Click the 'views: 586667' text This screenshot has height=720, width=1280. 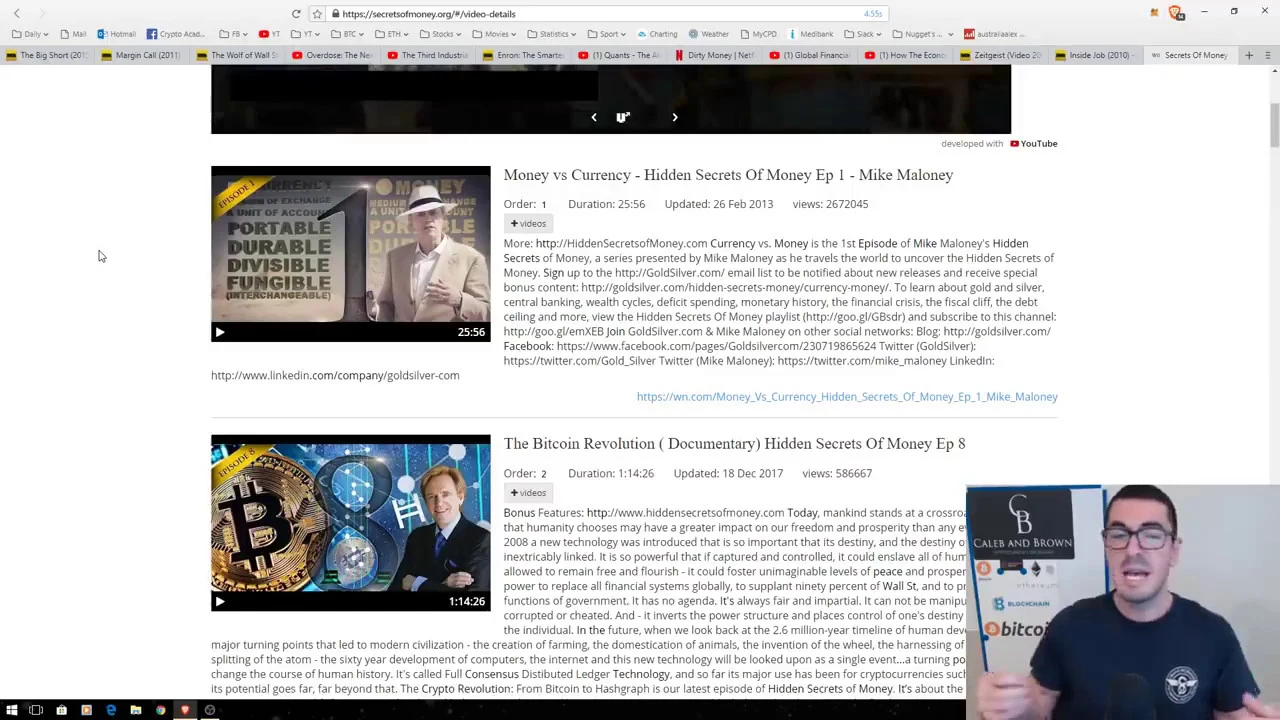(x=837, y=474)
